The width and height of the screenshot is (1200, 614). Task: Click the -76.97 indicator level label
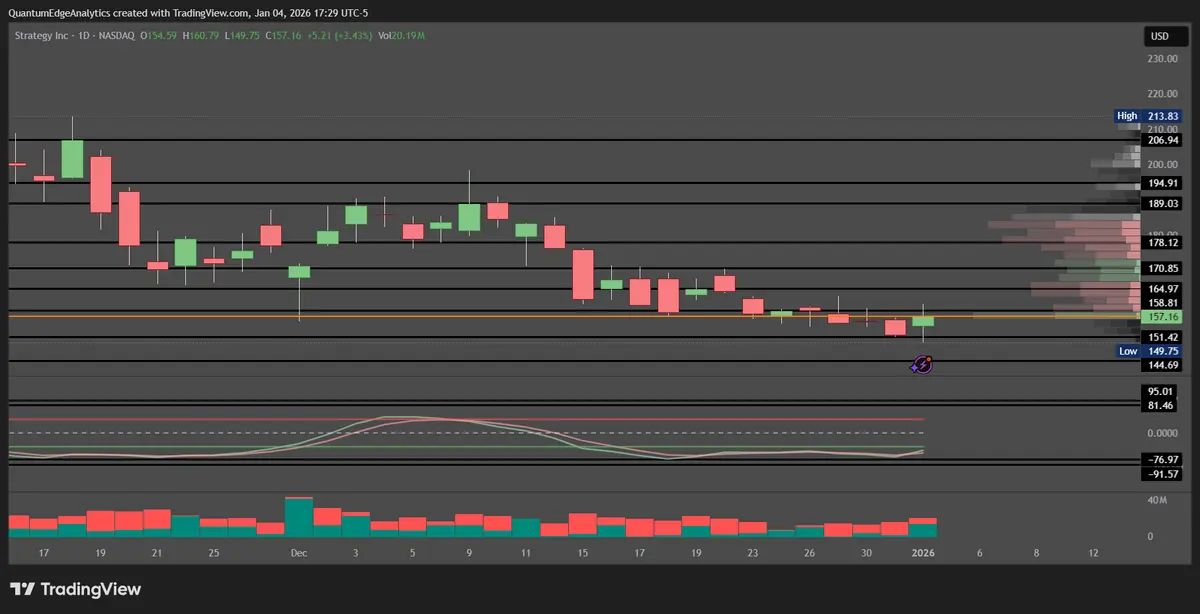click(1160, 459)
